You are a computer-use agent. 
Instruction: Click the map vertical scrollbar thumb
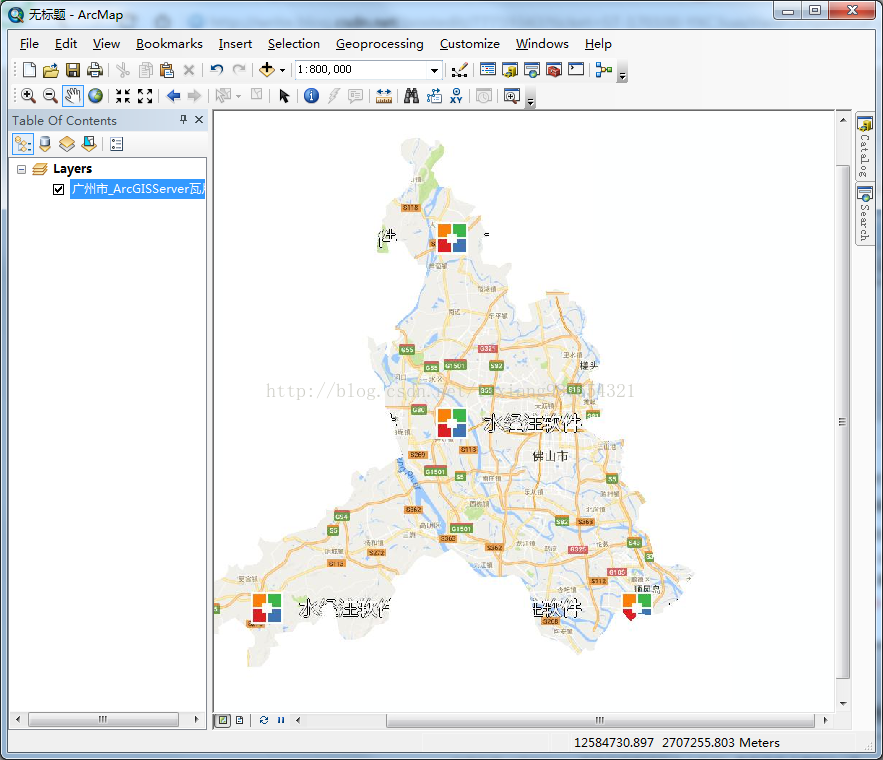point(842,422)
